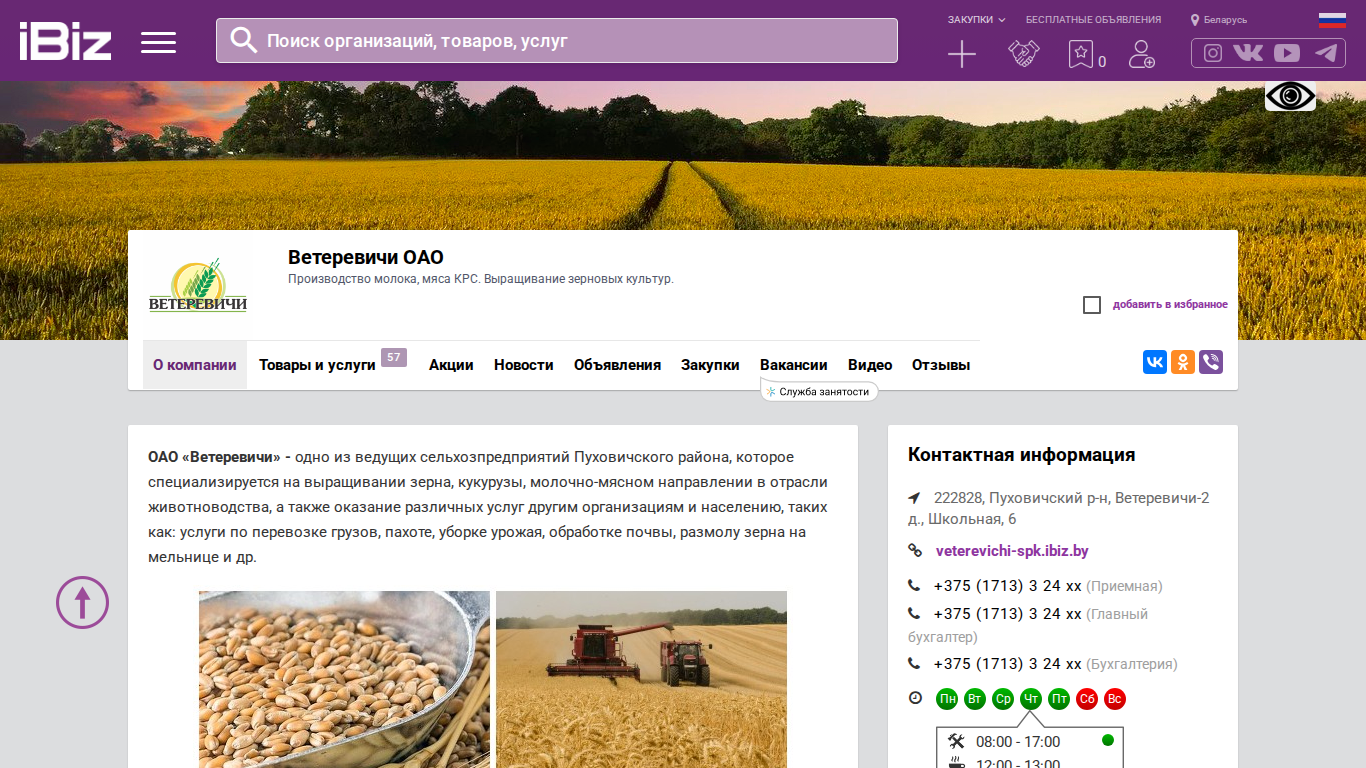
Task: Click the search magnifier icon
Action: click(244, 40)
